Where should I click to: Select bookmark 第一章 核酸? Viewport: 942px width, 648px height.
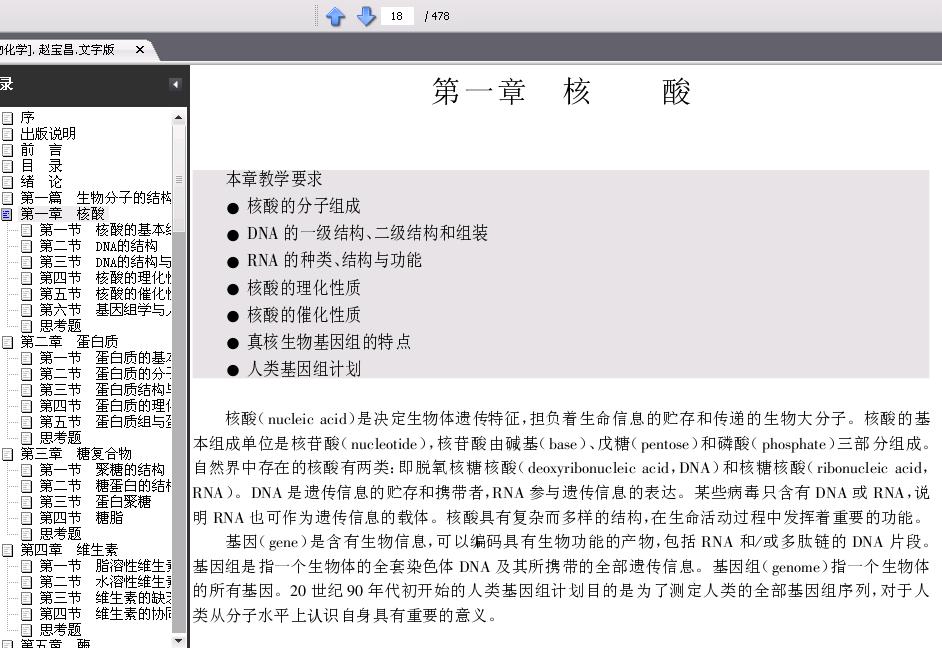[62, 214]
